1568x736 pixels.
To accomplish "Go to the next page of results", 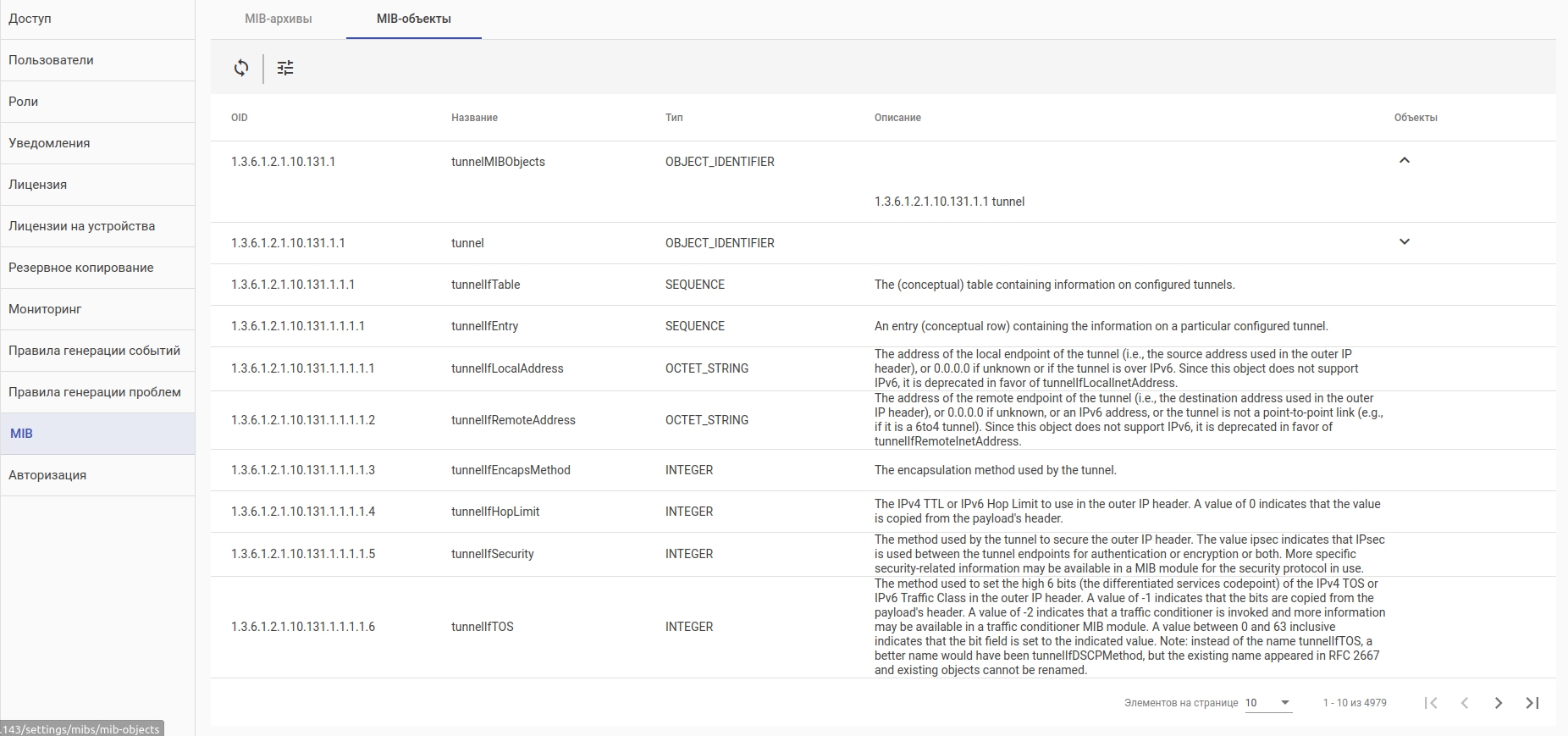I will 1499,703.
